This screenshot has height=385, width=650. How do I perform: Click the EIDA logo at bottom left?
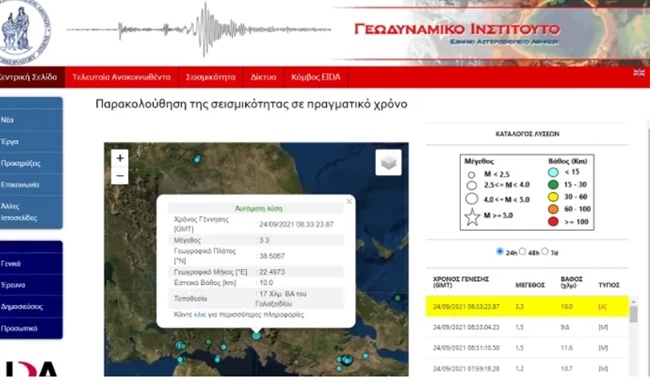[32, 369]
